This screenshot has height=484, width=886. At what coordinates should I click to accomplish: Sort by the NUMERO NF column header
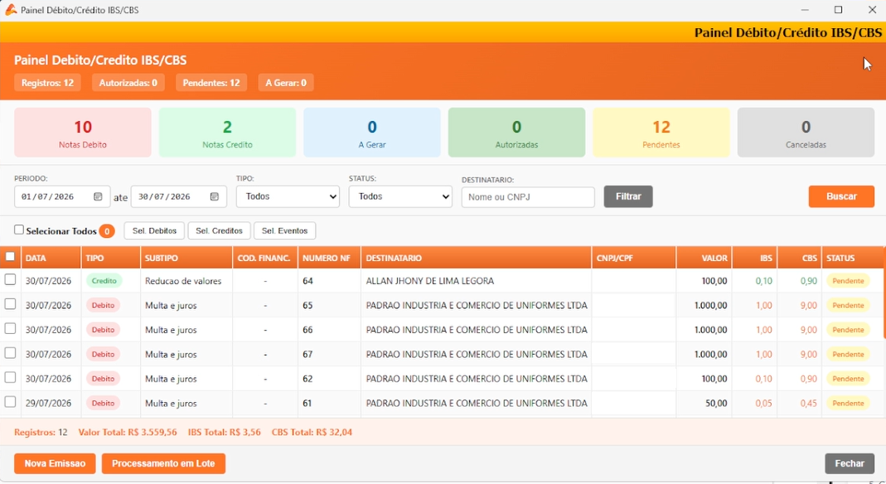(329, 258)
